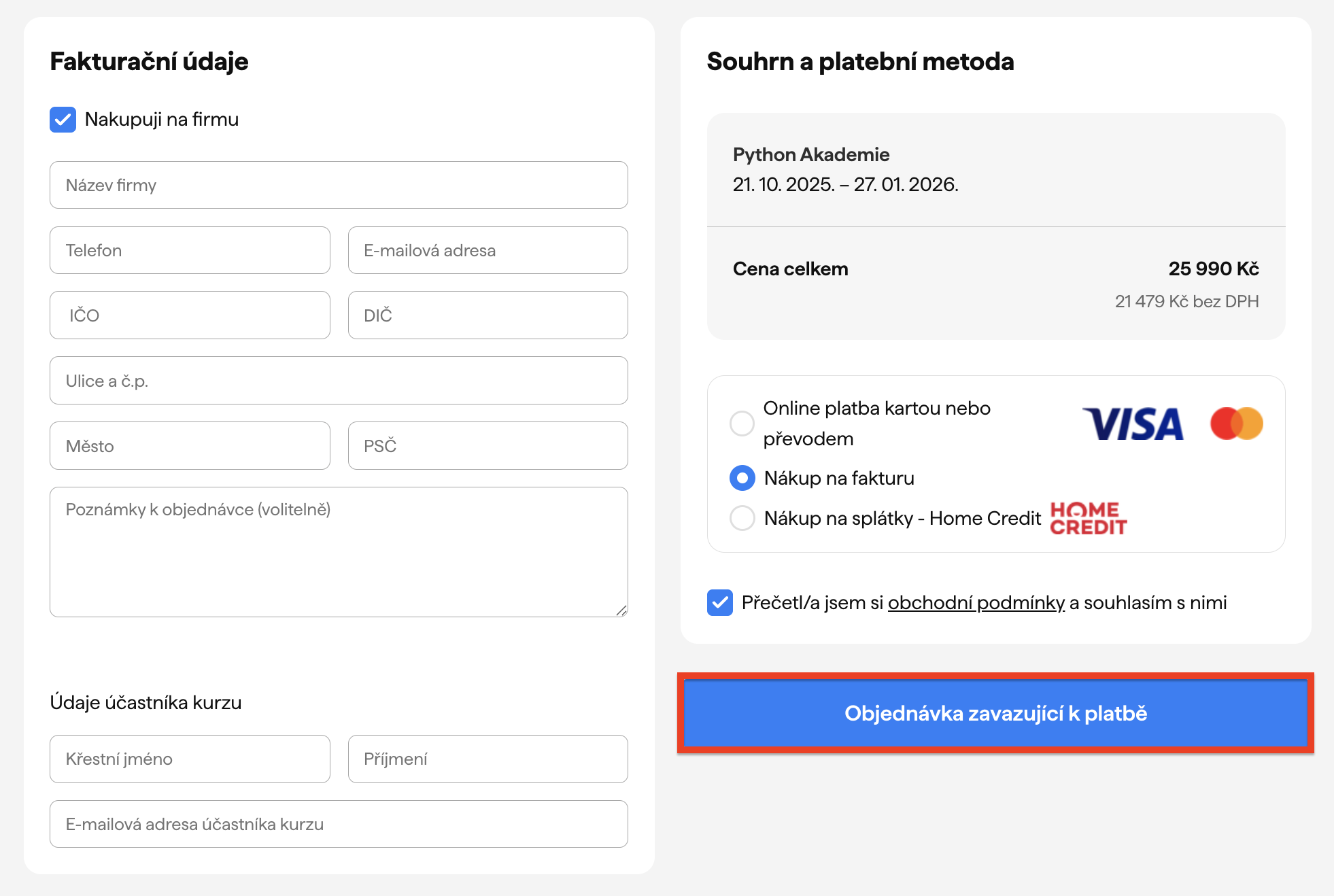Select the 'DIČ' input box
This screenshot has width=1334, height=896.
coord(488,315)
